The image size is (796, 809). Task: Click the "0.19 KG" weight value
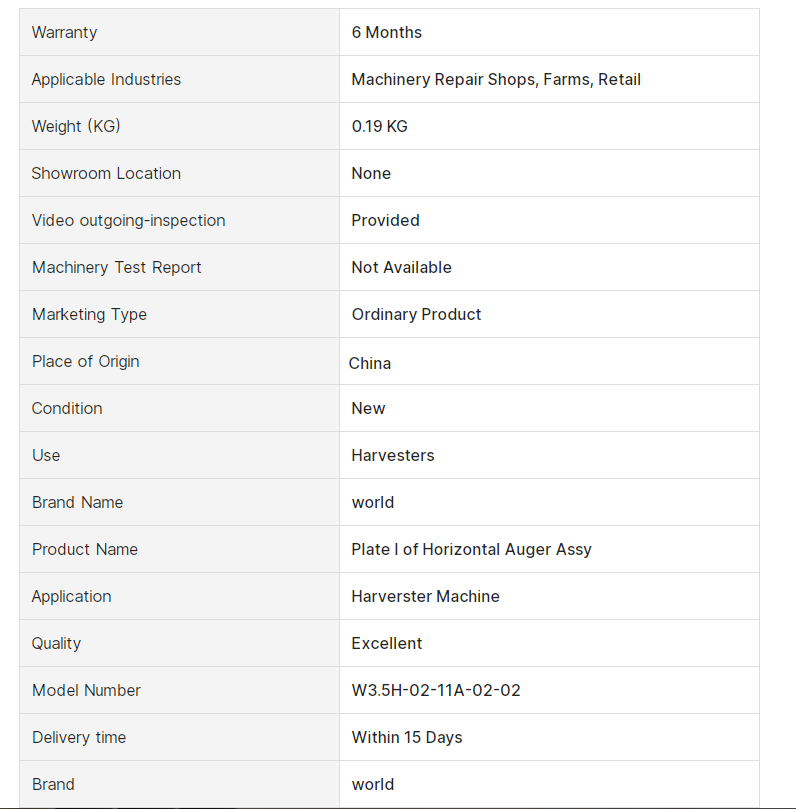coord(379,126)
